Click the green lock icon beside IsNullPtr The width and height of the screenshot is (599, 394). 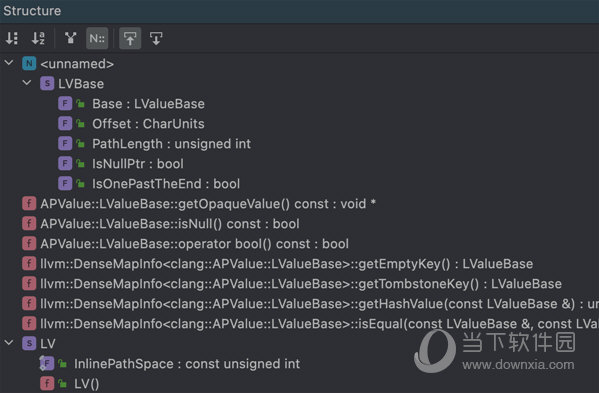[81, 164]
